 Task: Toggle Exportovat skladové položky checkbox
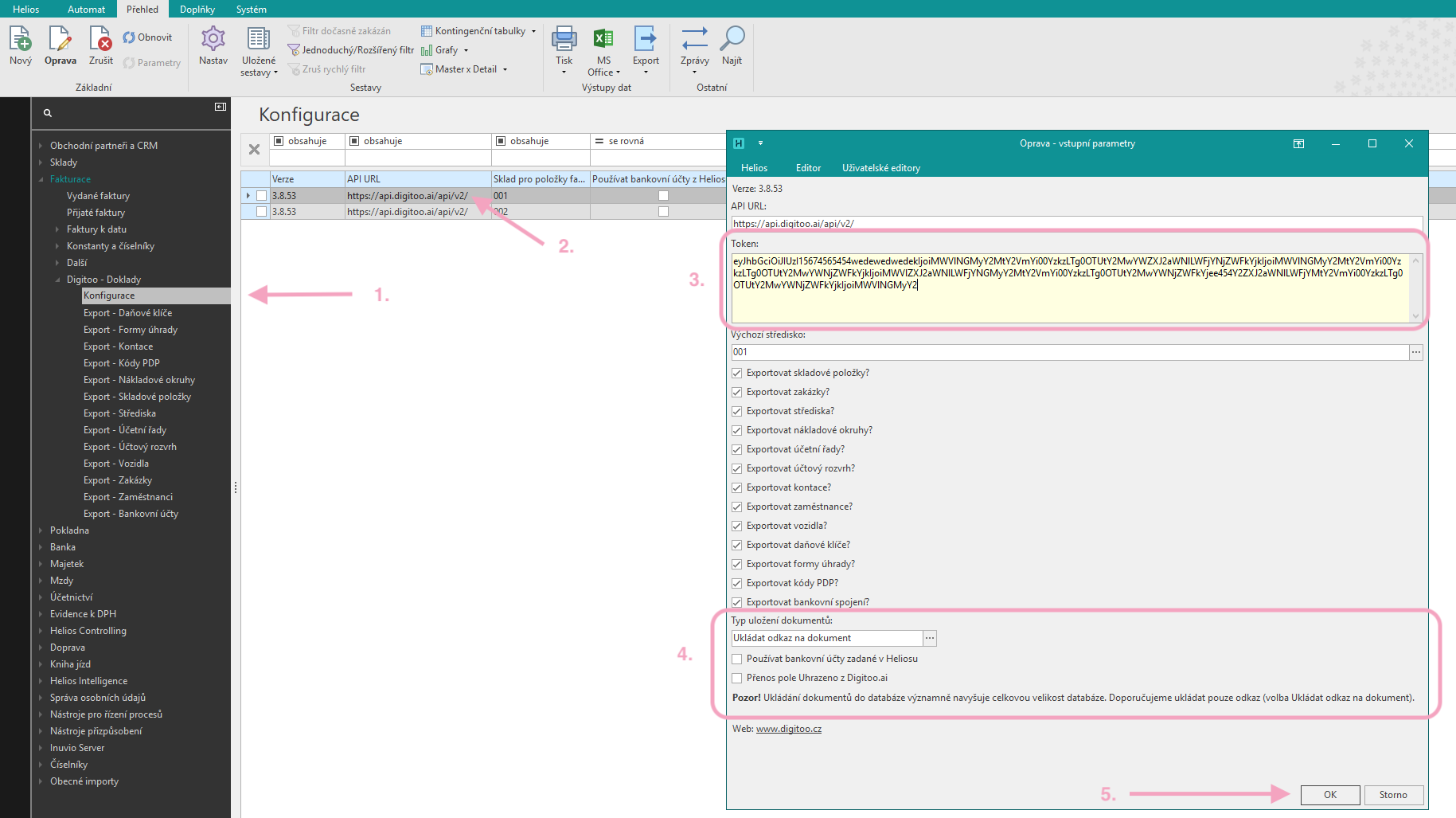(x=737, y=373)
